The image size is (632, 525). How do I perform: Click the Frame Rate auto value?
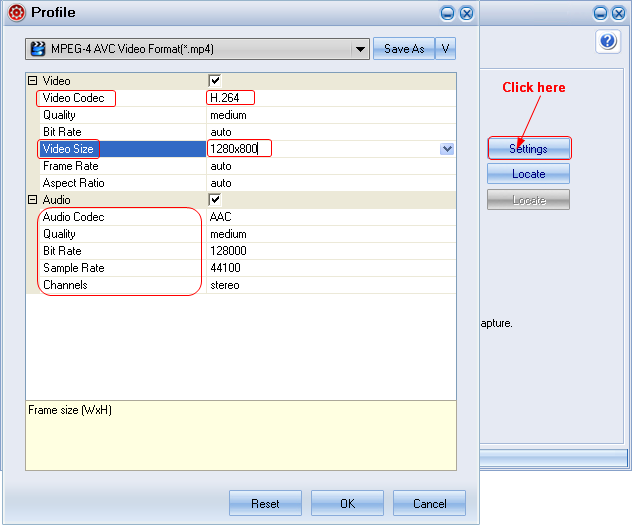pos(221,166)
